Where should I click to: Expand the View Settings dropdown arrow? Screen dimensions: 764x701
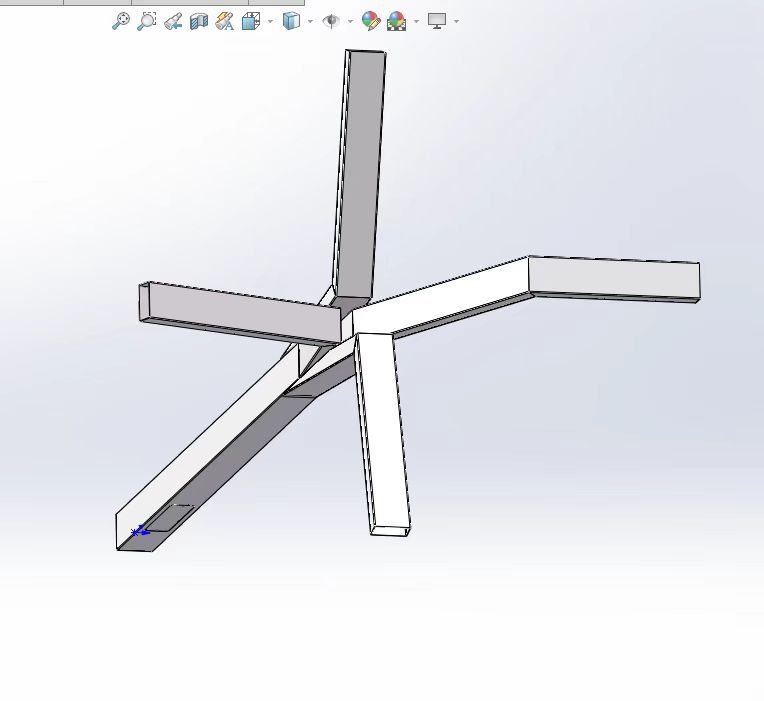[x=456, y=21]
